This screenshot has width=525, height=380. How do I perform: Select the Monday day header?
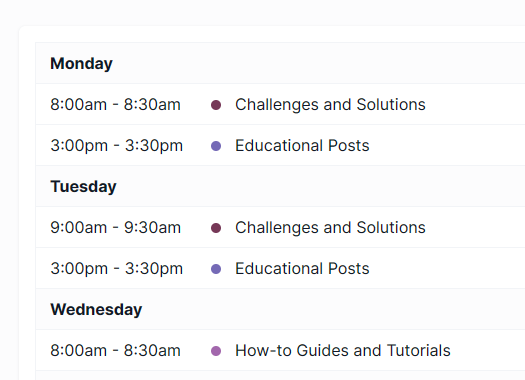click(81, 64)
